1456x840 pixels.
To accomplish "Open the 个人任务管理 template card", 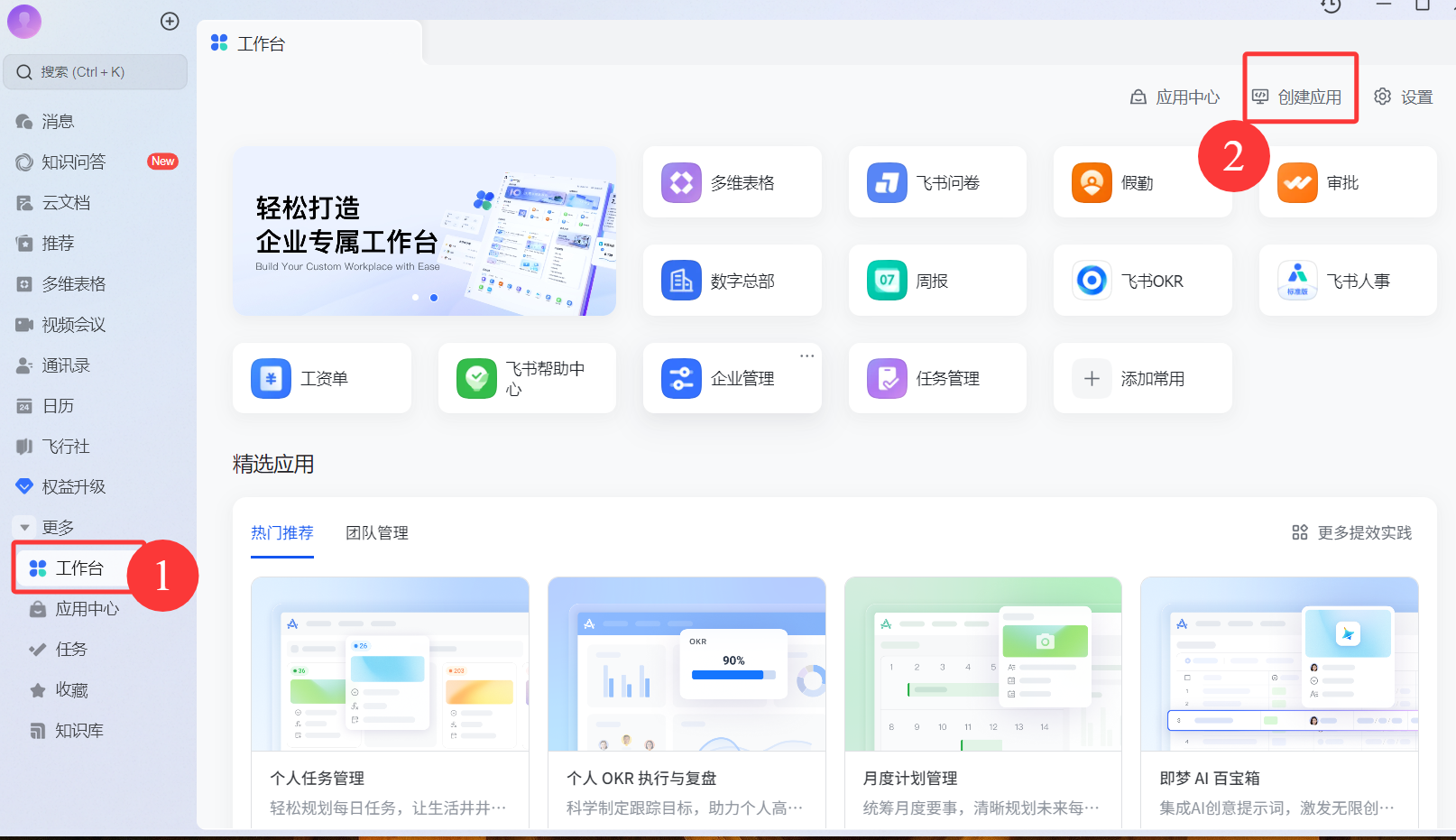I will [390, 703].
